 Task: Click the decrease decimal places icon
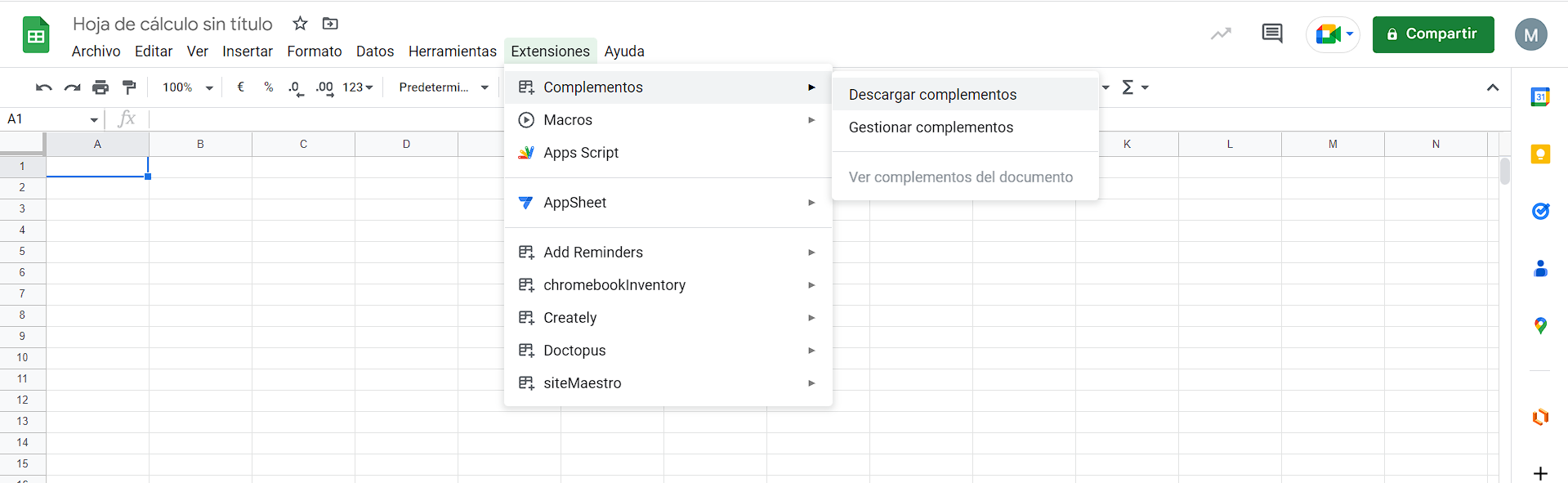[296, 88]
